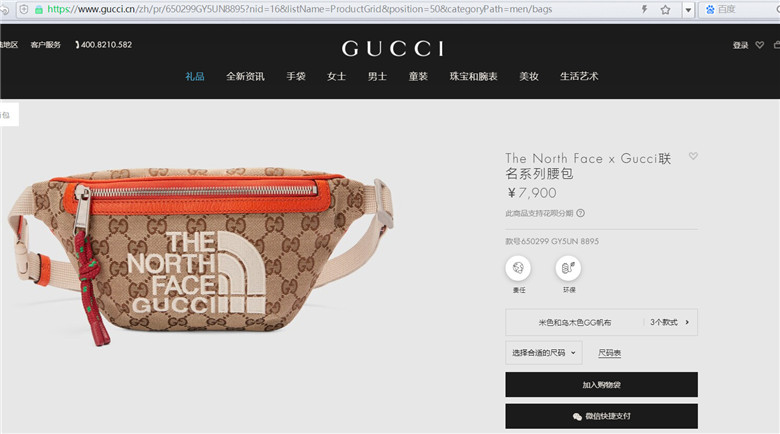780x434 pixels.
Task: Open the 选择合适的尺码 size dropdown
Action: (x=544, y=352)
